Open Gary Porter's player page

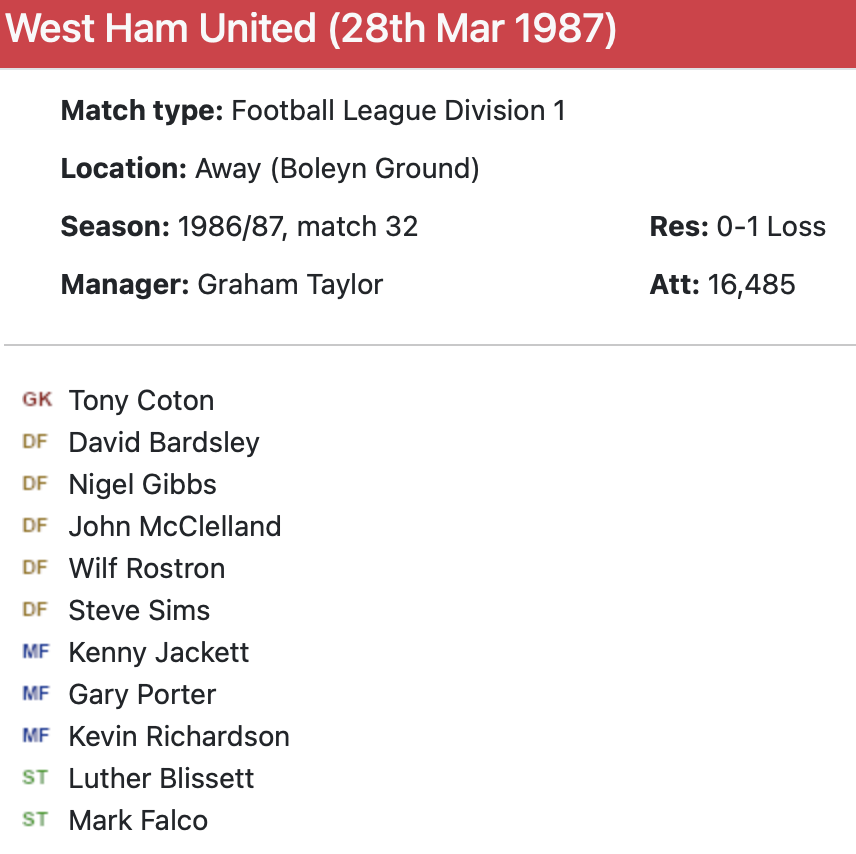tap(142, 695)
